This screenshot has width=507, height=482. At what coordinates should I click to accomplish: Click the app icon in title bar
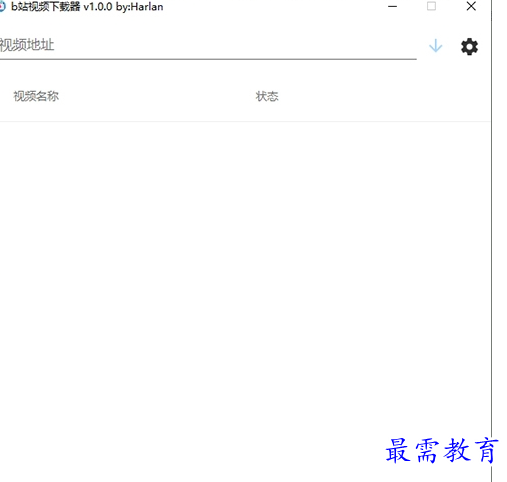[x=2, y=7]
